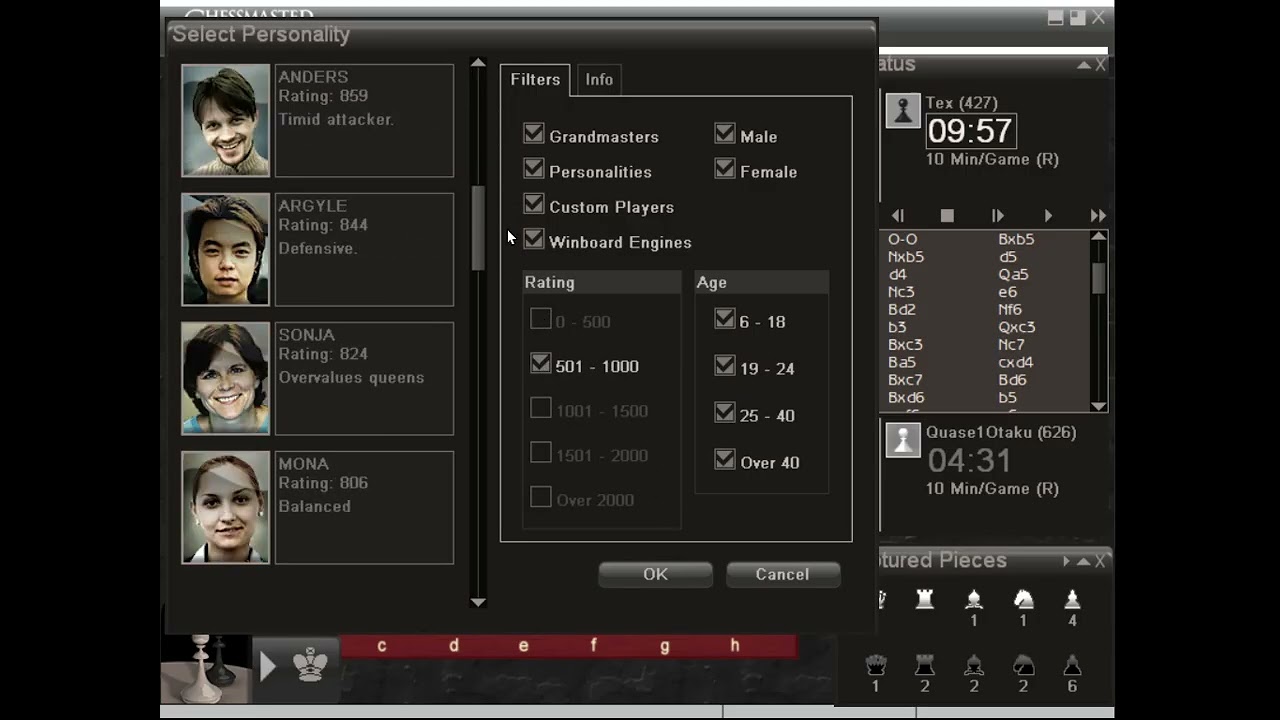
Task: Uncheck the Over 40 age filter
Action: click(725, 460)
